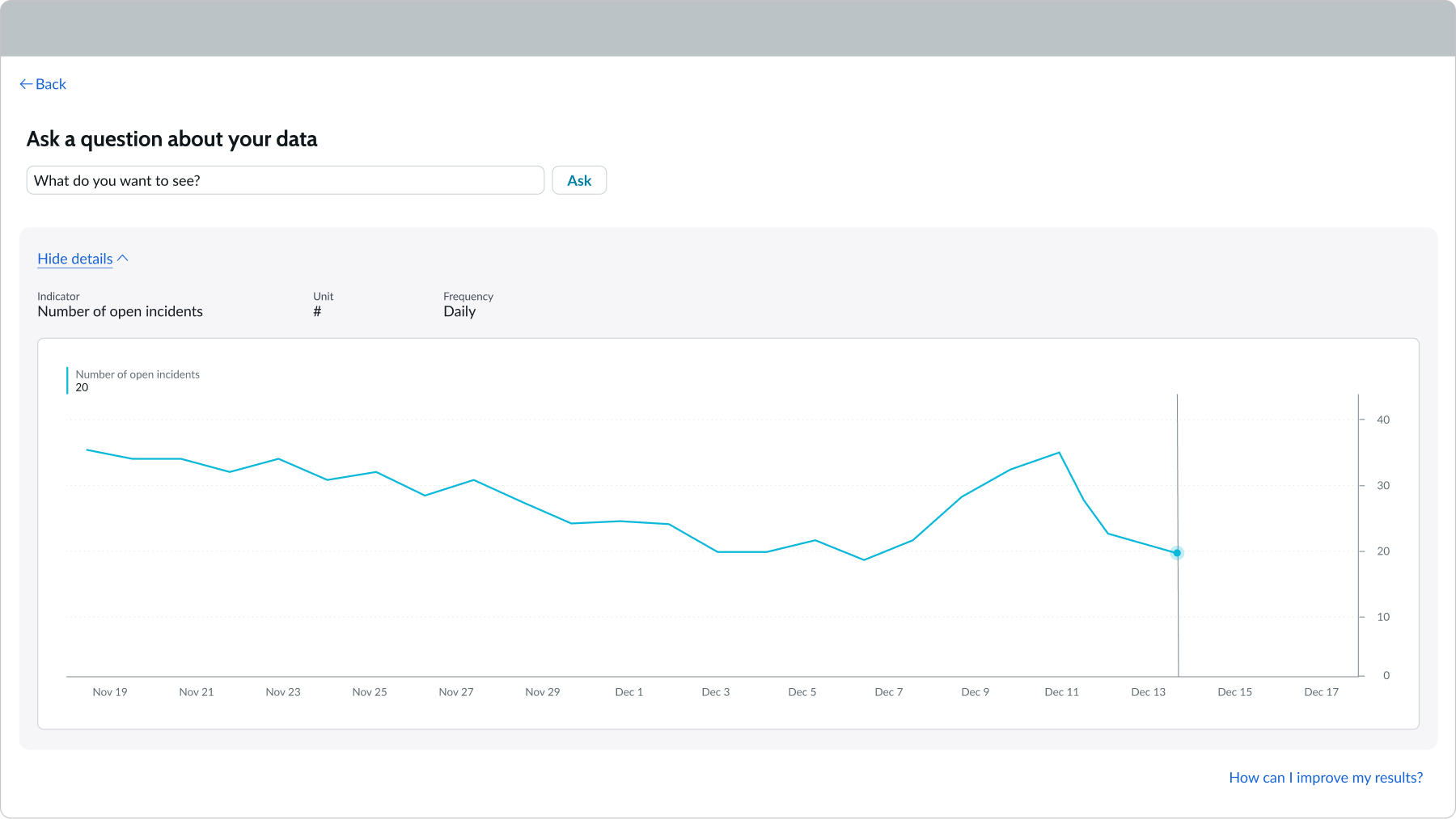Click the 'Nov 21' x-axis label
Image resolution: width=1456 pixels, height=819 pixels.
197,692
